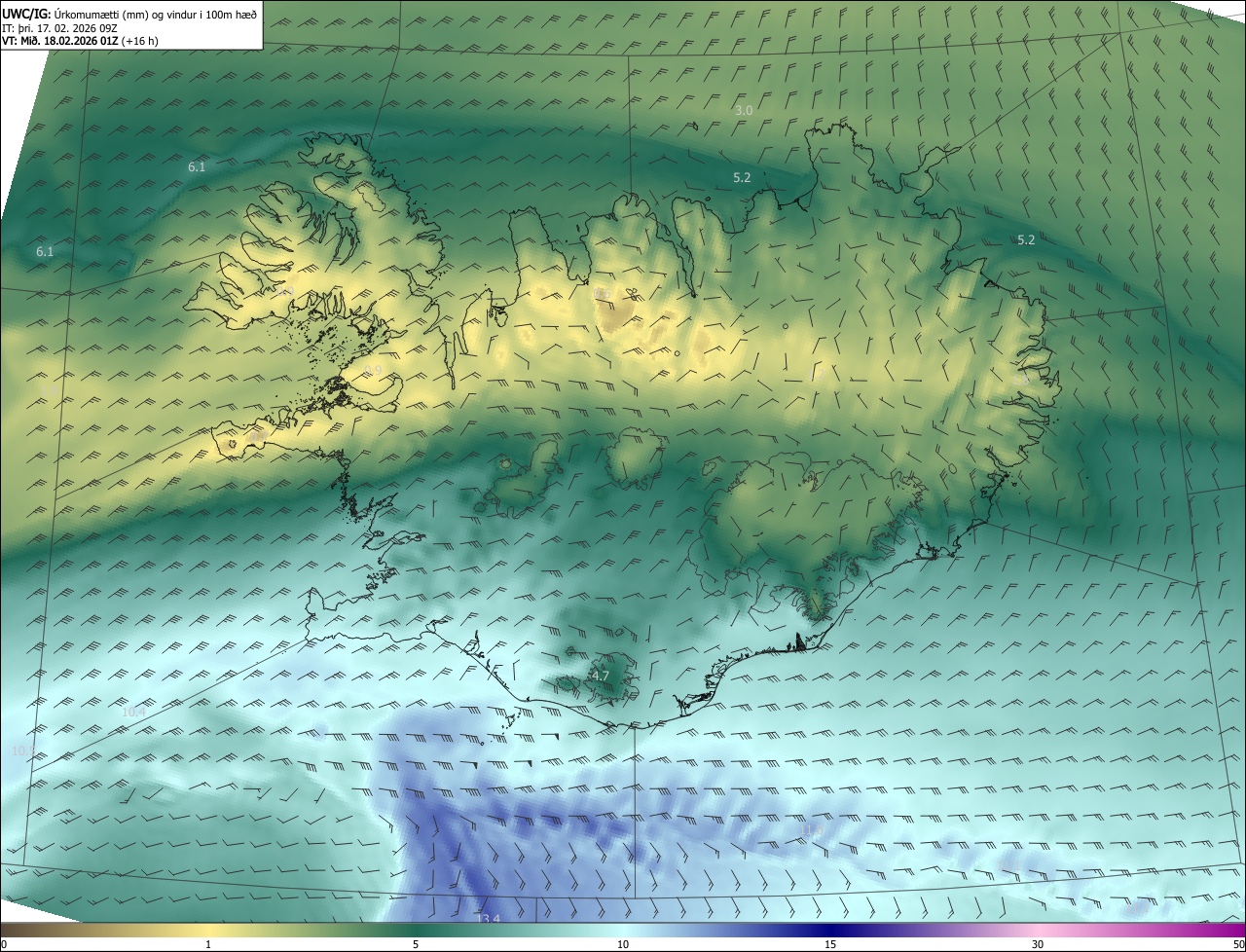The width and height of the screenshot is (1246, 952).
Task: Click the 5.2 value label off the north coast
Action: click(742, 178)
